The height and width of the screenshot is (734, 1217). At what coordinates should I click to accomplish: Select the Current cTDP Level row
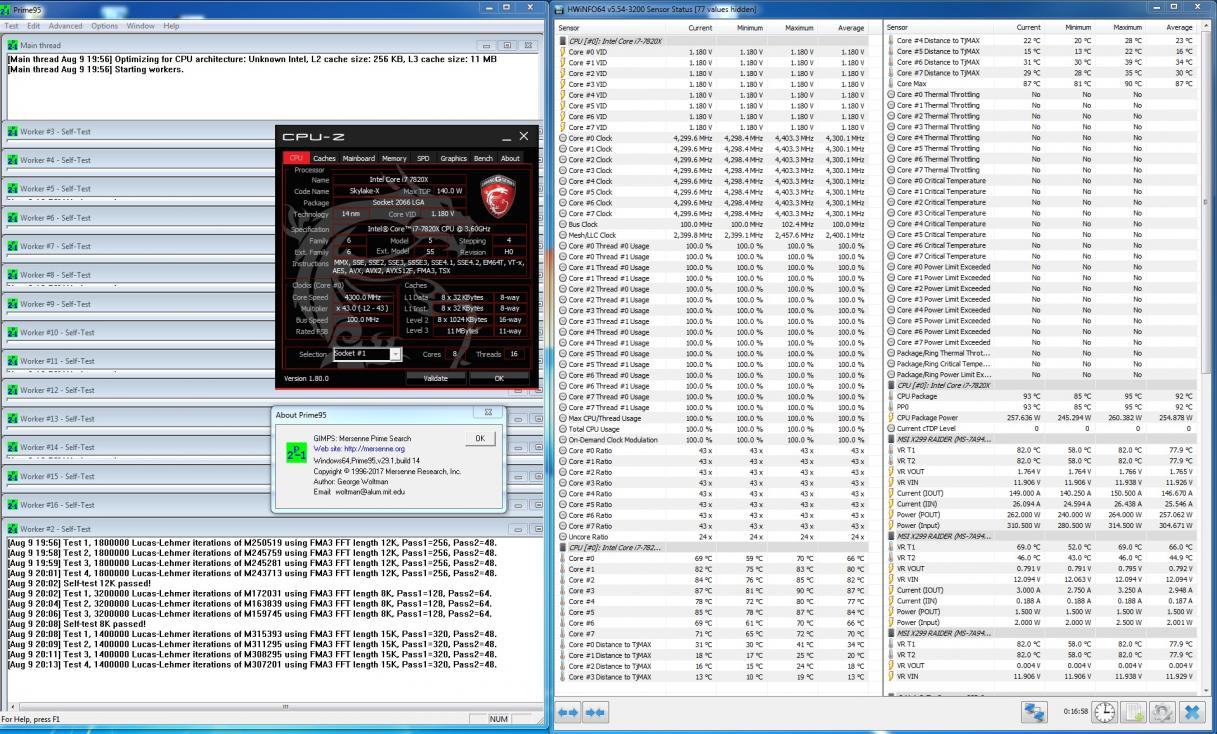pos(1040,428)
